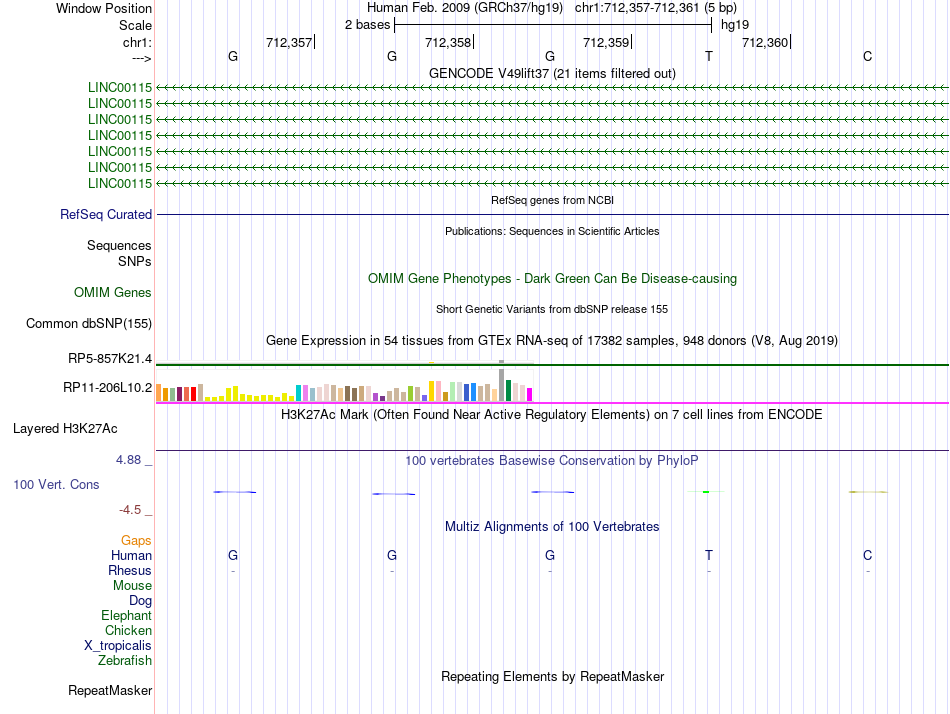The width and height of the screenshot is (950, 714).
Task: Click the Sequences subtrack label
Action: click(119, 245)
